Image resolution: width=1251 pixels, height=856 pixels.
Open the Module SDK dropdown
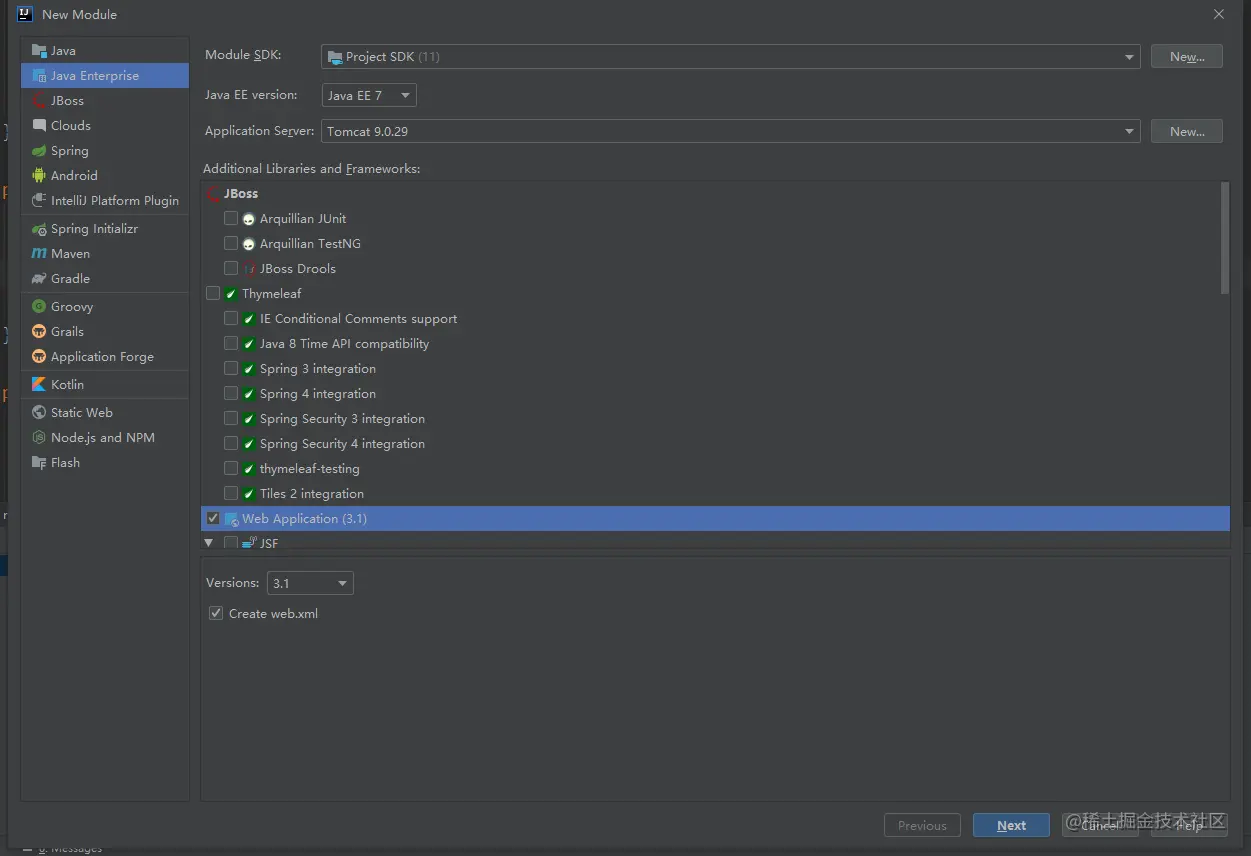click(x=731, y=57)
